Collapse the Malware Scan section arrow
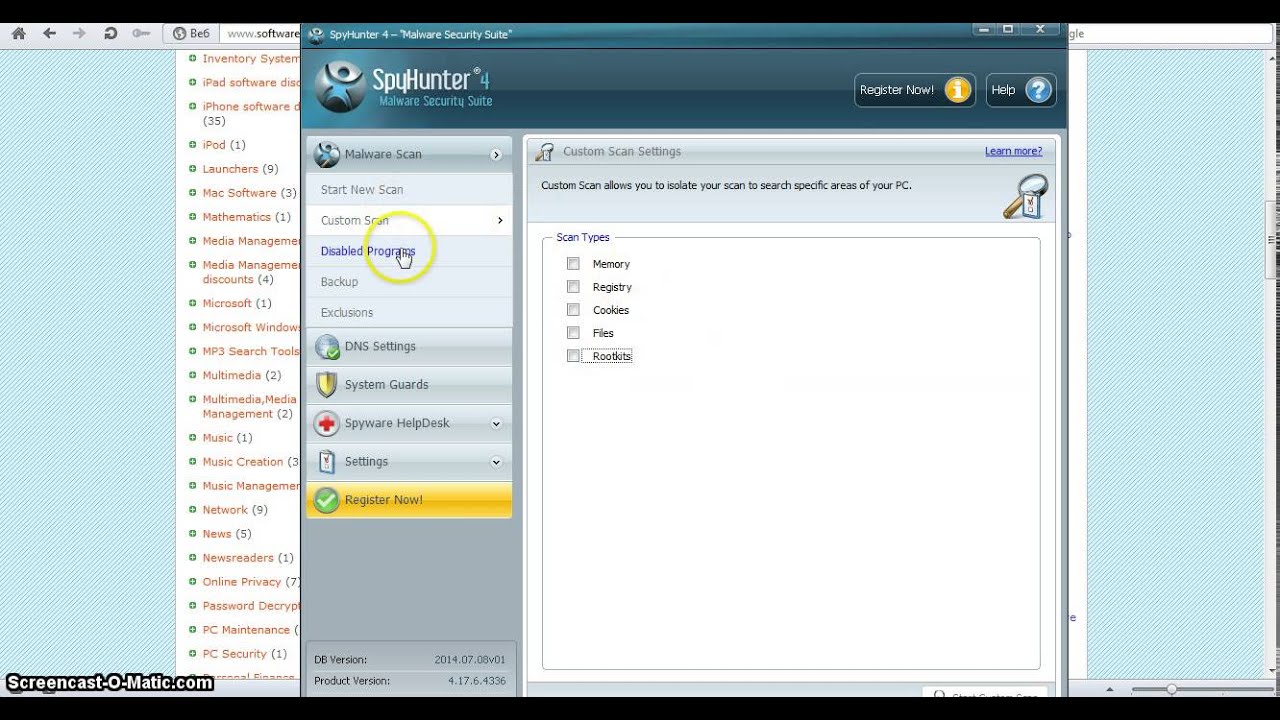The height and width of the screenshot is (720, 1280). point(496,155)
